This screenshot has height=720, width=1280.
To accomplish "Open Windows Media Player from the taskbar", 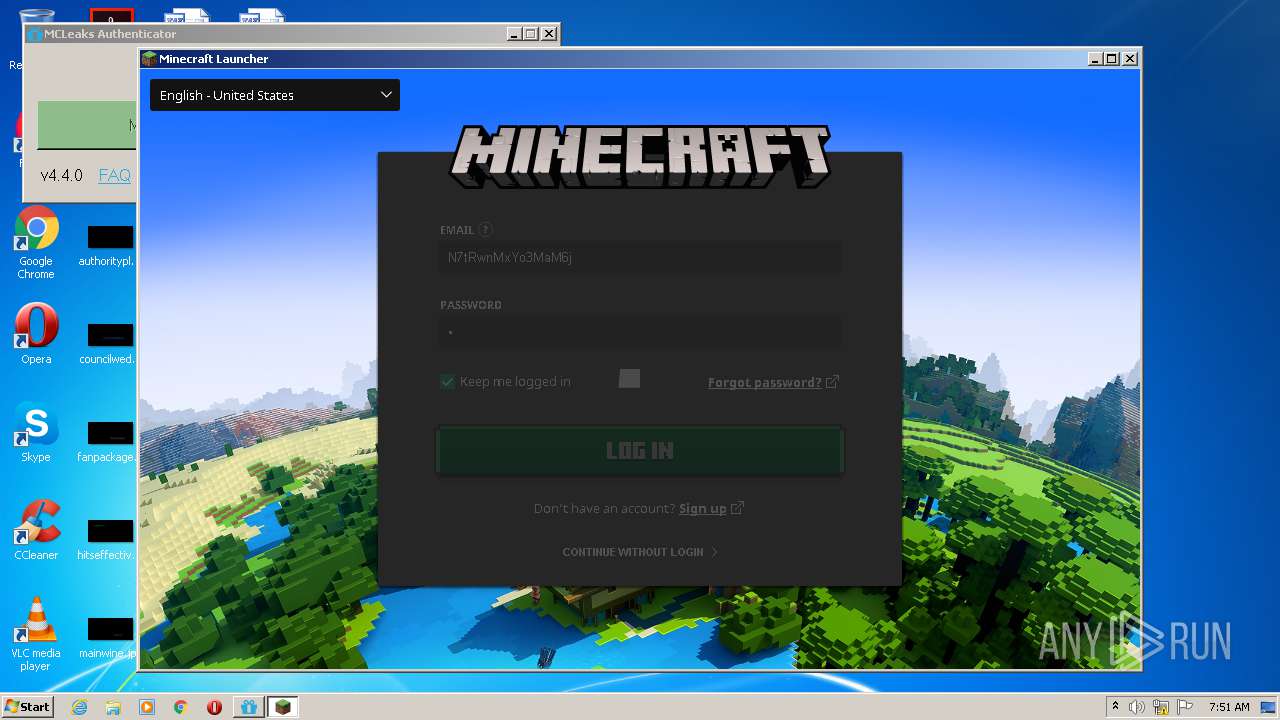I will pyautogui.click(x=147, y=707).
